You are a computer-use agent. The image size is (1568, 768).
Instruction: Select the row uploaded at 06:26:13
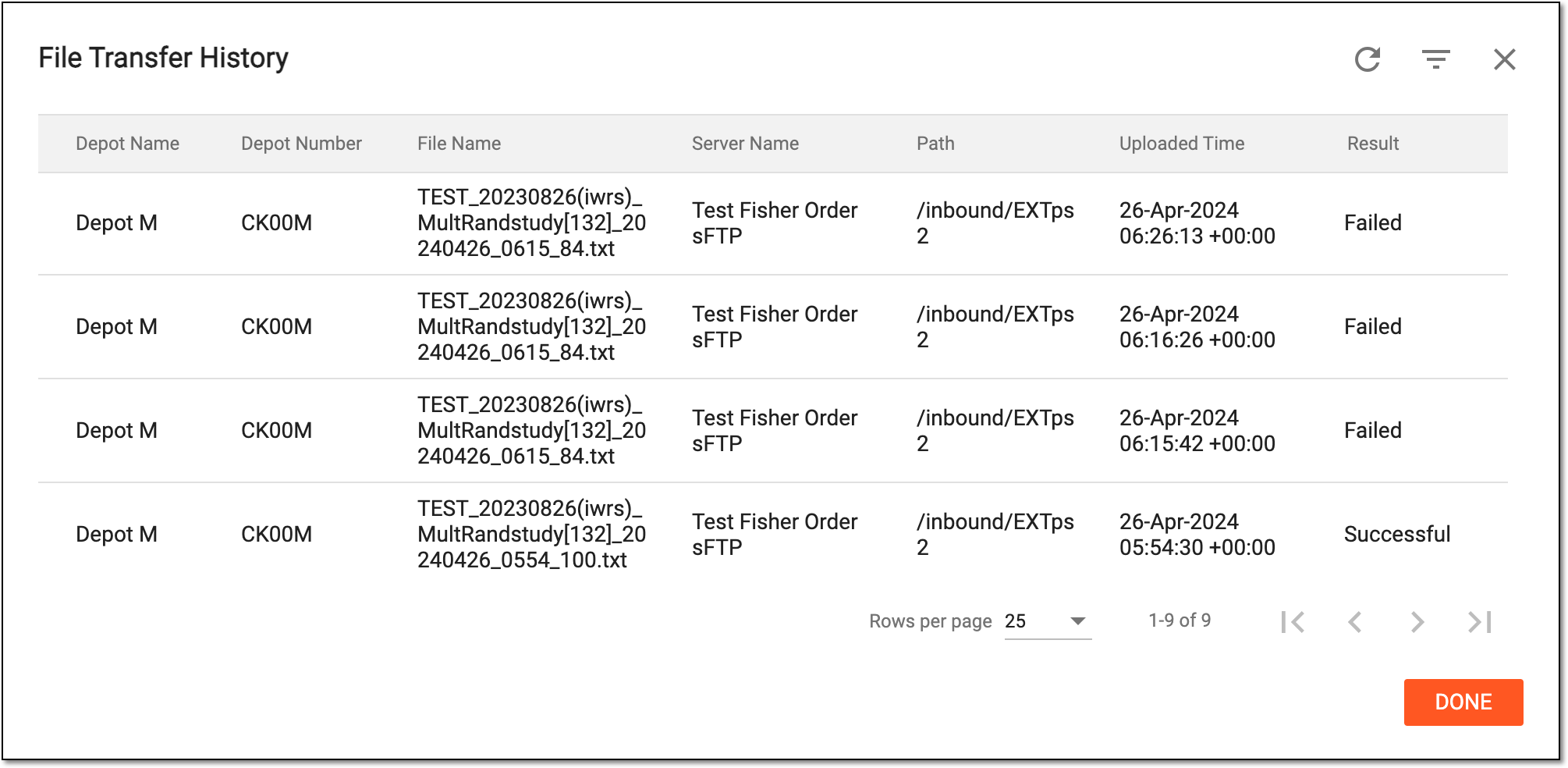pyautogui.click(x=773, y=223)
